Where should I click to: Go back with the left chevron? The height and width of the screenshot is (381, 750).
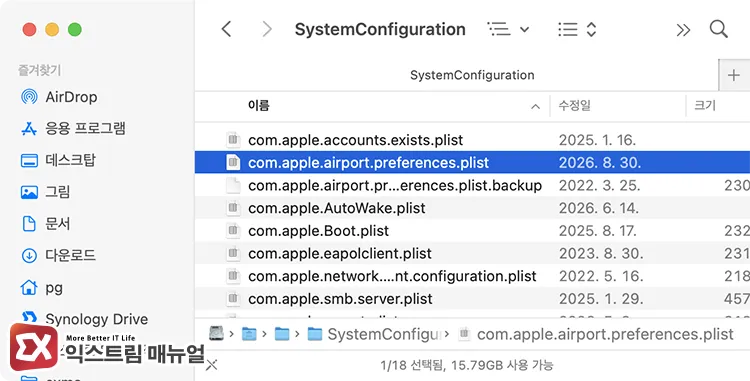pyautogui.click(x=226, y=29)
